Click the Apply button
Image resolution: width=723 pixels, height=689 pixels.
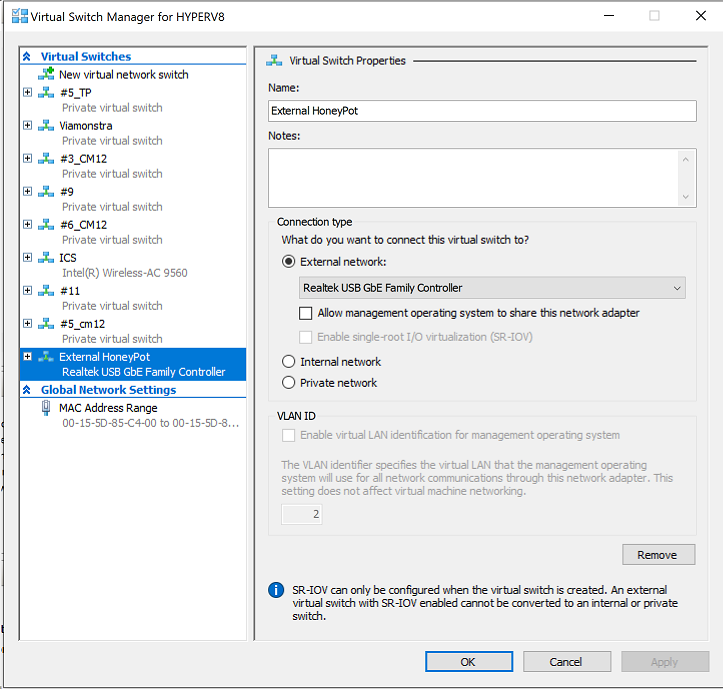(665, 662)
